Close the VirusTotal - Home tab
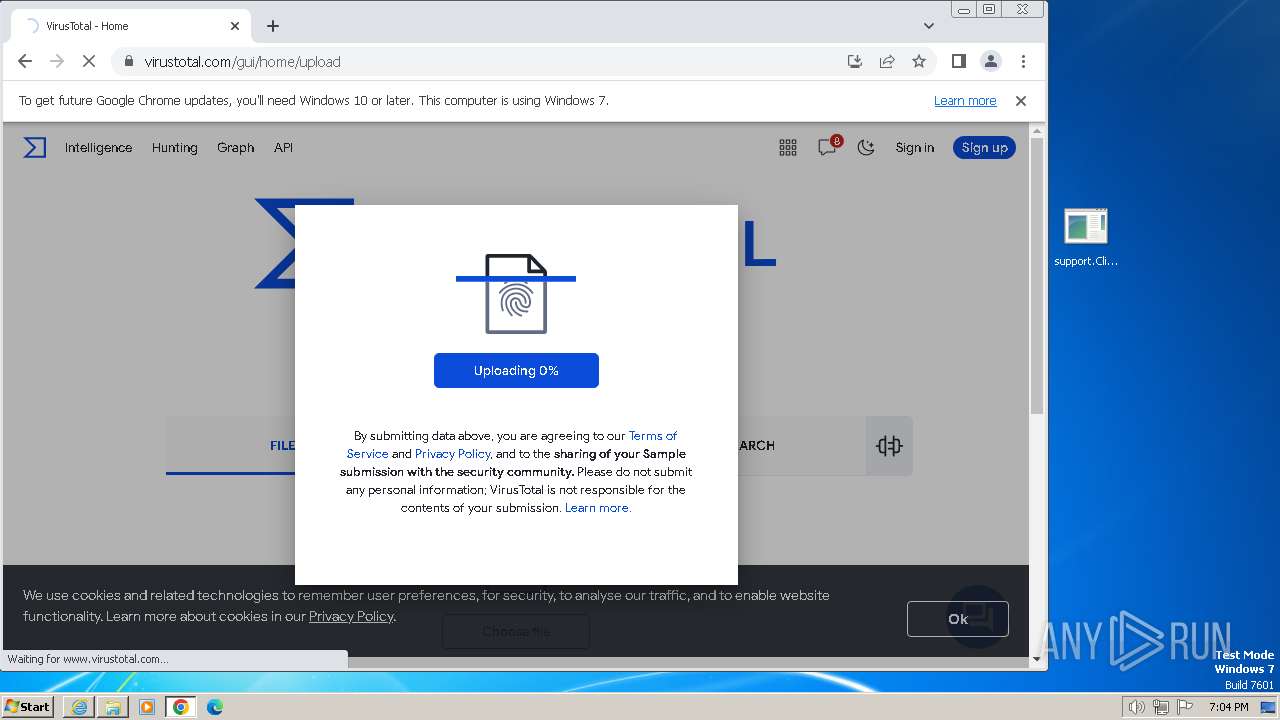The width and height of the screenshot is (1280, 720). point(235,26)
